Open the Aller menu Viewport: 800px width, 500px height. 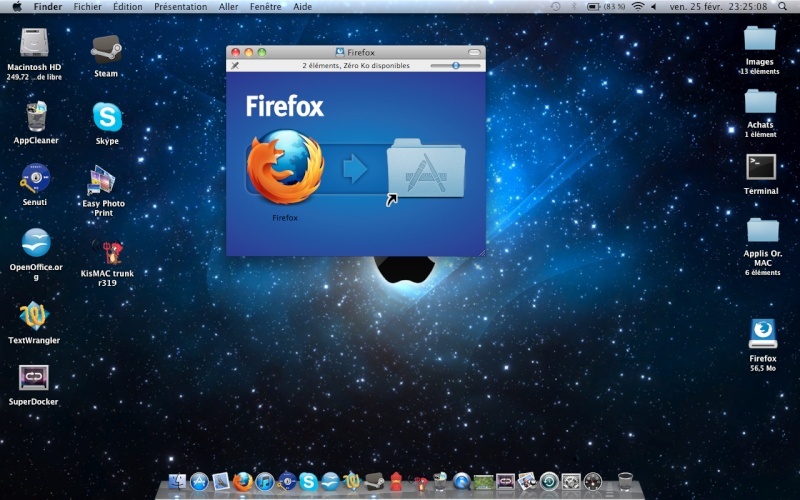229,7
